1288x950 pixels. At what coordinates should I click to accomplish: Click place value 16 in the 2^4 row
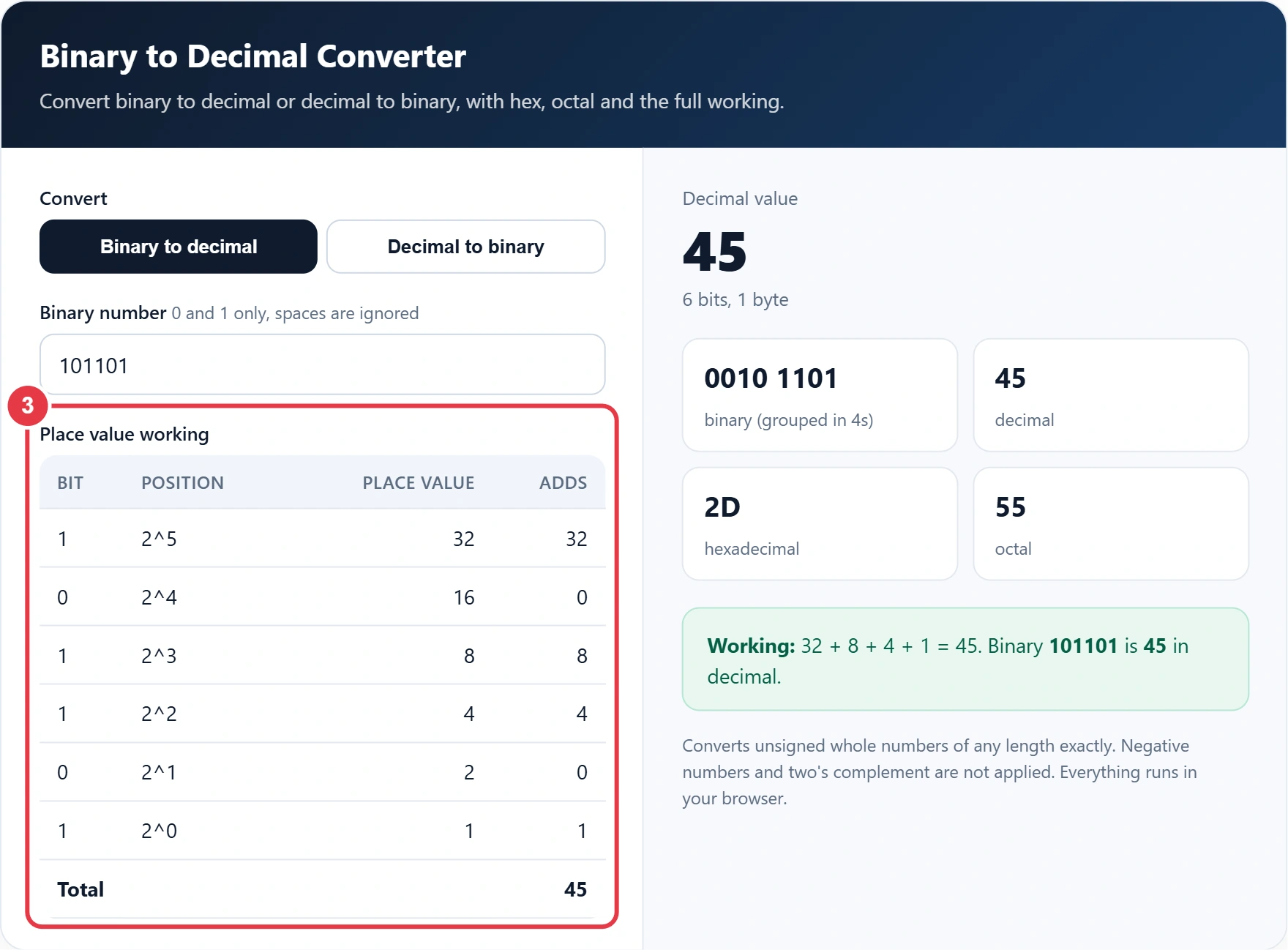coord(464,597)
